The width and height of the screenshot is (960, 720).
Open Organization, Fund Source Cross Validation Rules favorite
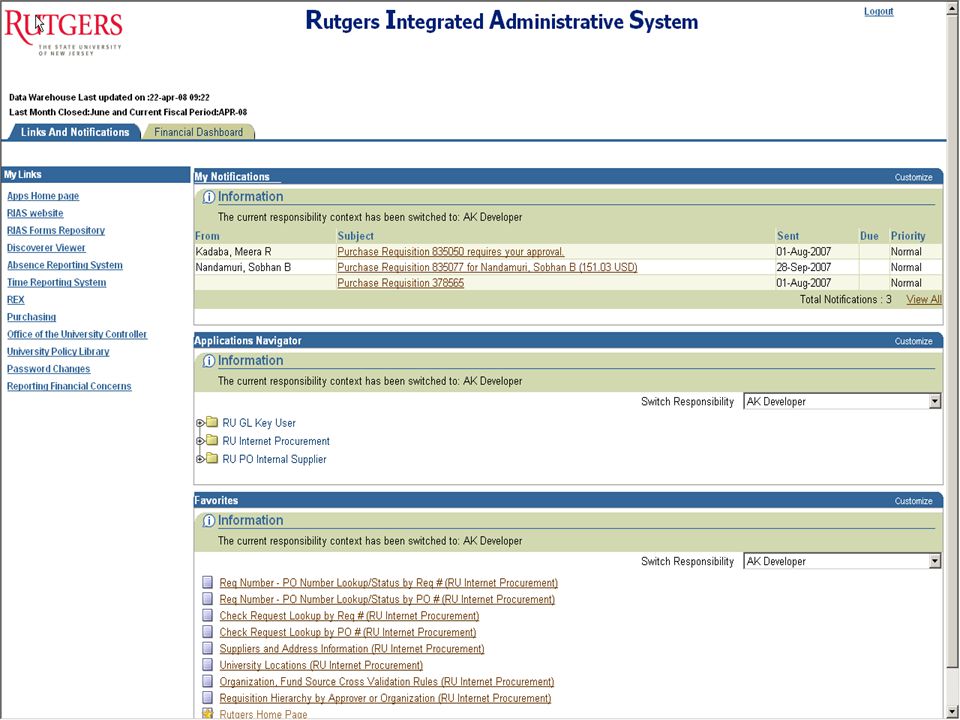[387, 682]
